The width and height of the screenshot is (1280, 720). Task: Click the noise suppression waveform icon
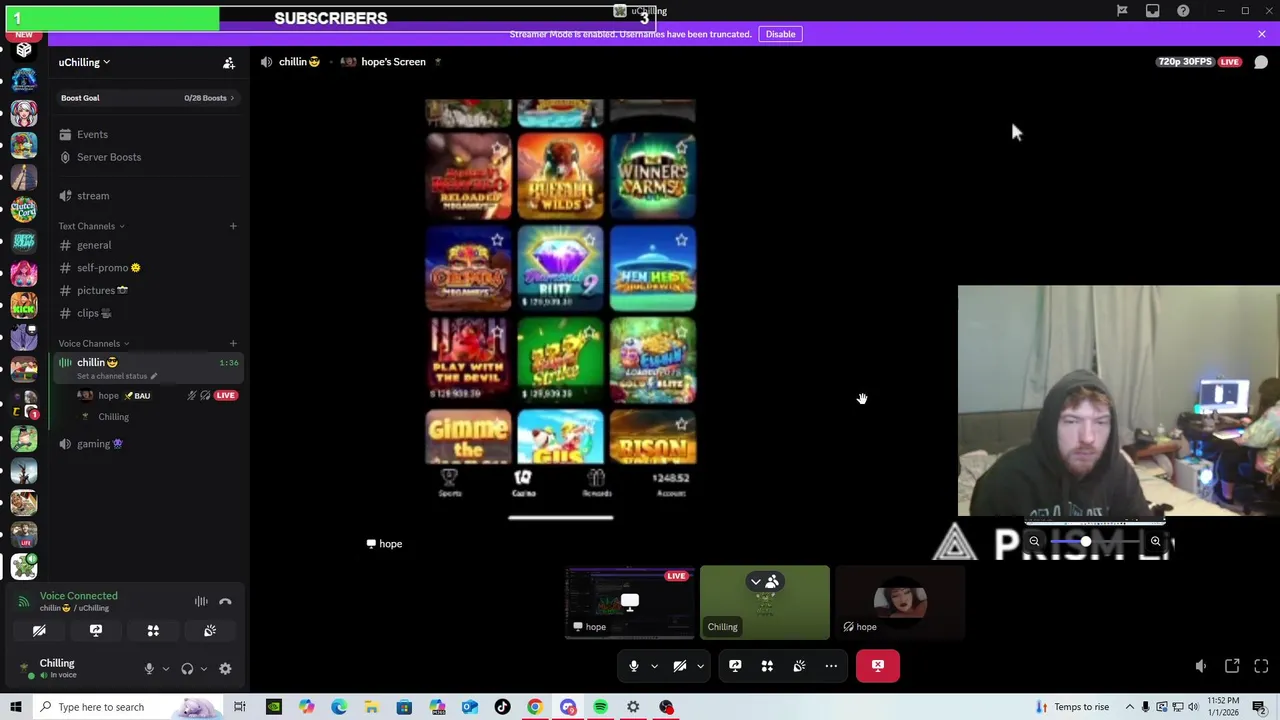coord(201,601)
